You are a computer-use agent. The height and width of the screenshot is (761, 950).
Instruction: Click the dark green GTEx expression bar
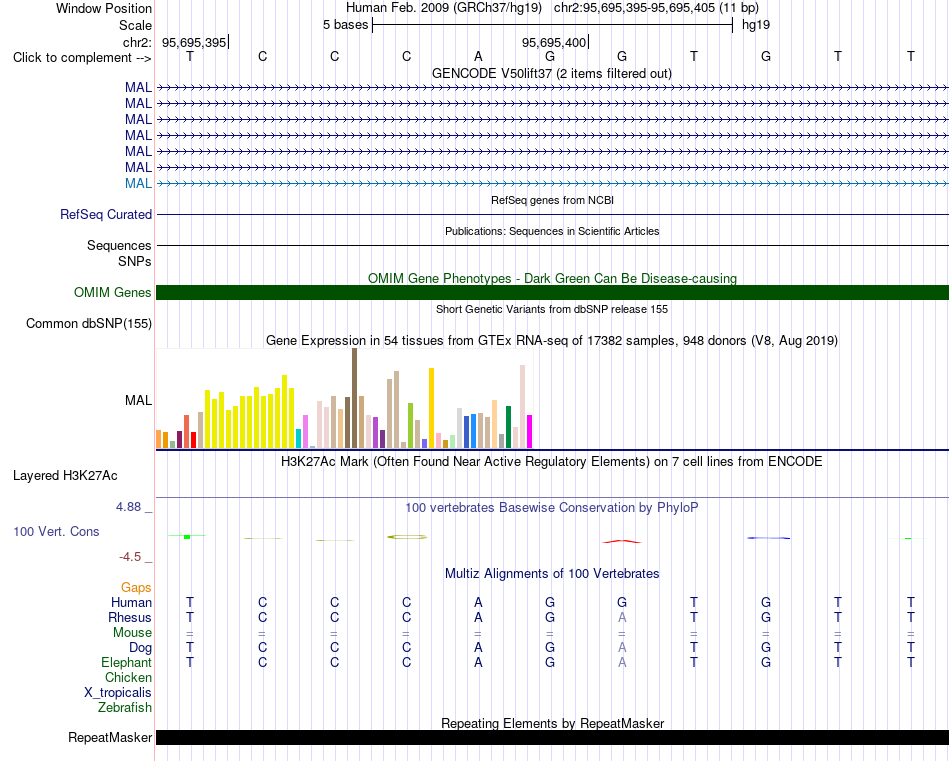(508, 427)
